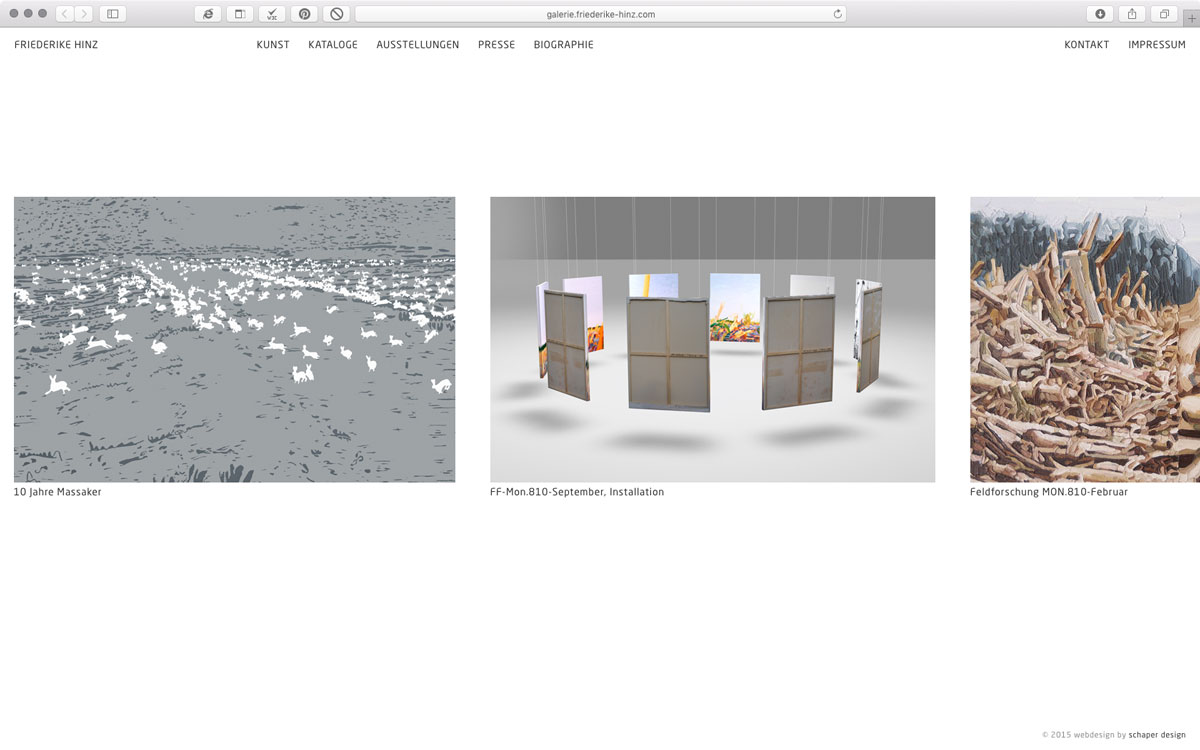
Task: Open the Safari downloads icon
Action: click(x=1100, y=14)
